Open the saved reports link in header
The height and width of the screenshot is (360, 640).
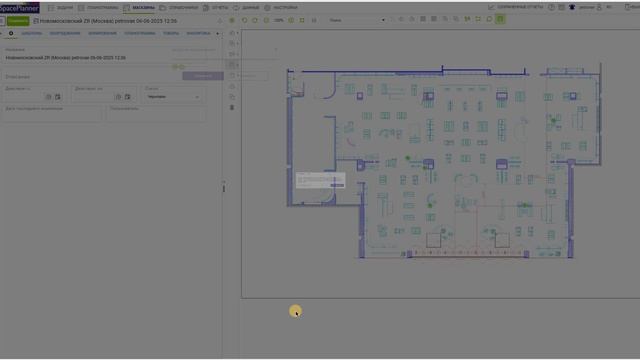[x=516, y=7]
